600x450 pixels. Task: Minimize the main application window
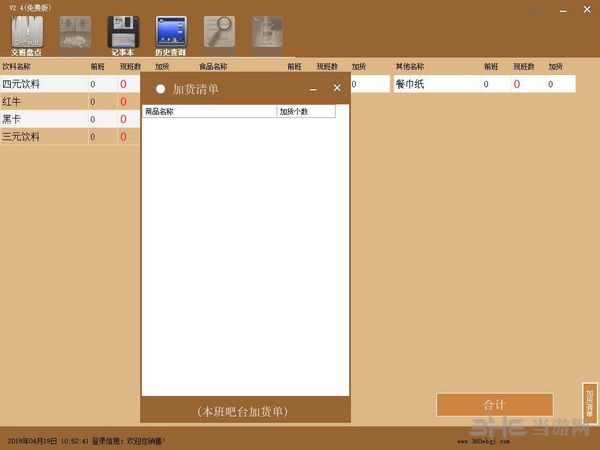pos(563,11)
